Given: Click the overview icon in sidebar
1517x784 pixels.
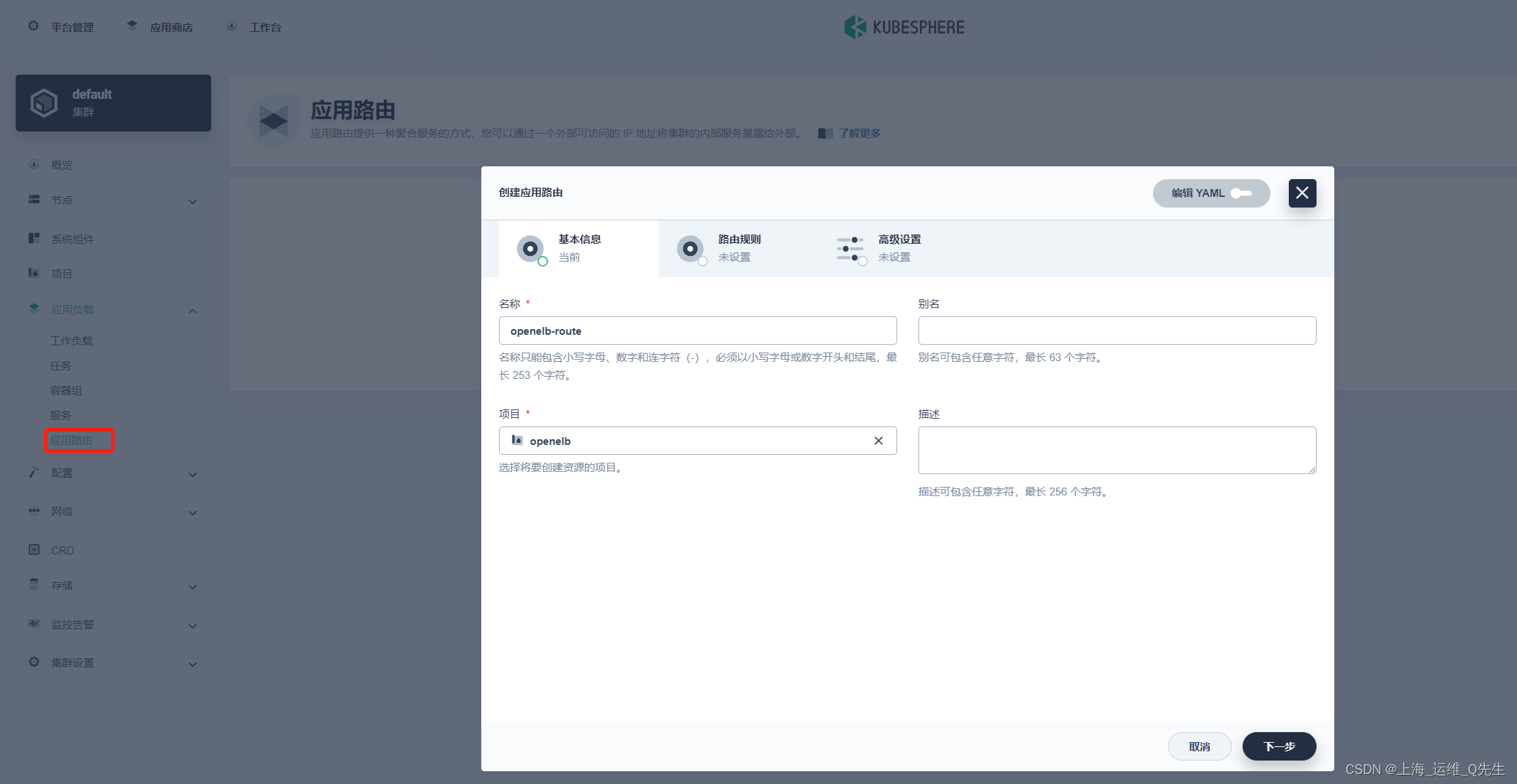Looking at the screenshot, I should (34, 164).
